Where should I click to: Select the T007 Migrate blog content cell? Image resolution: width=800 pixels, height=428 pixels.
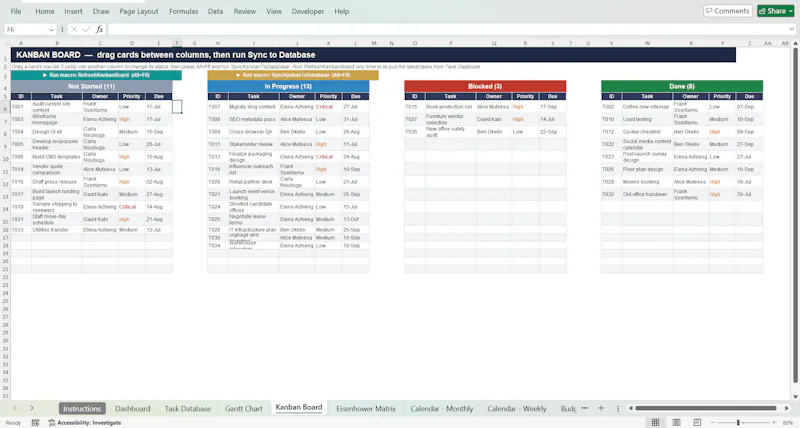tap(254, 107)
